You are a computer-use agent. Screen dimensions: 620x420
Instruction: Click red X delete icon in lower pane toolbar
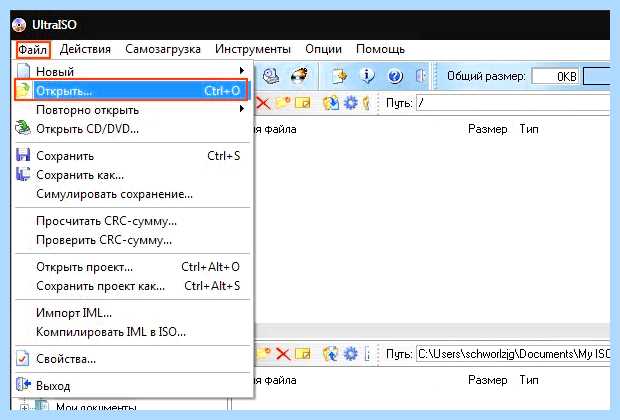[283, 354]
